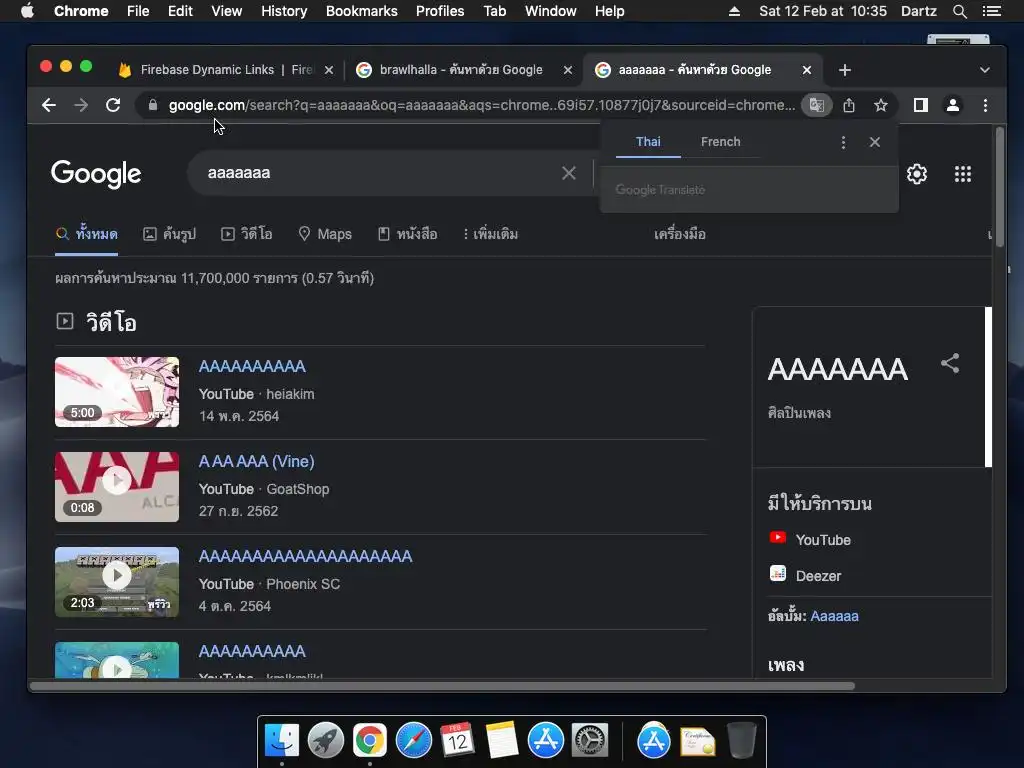The width and height of the screenshot is (1024, 768).
Task: Switch to the หนังสือ books tab
Action: click(x=408, y=234)
